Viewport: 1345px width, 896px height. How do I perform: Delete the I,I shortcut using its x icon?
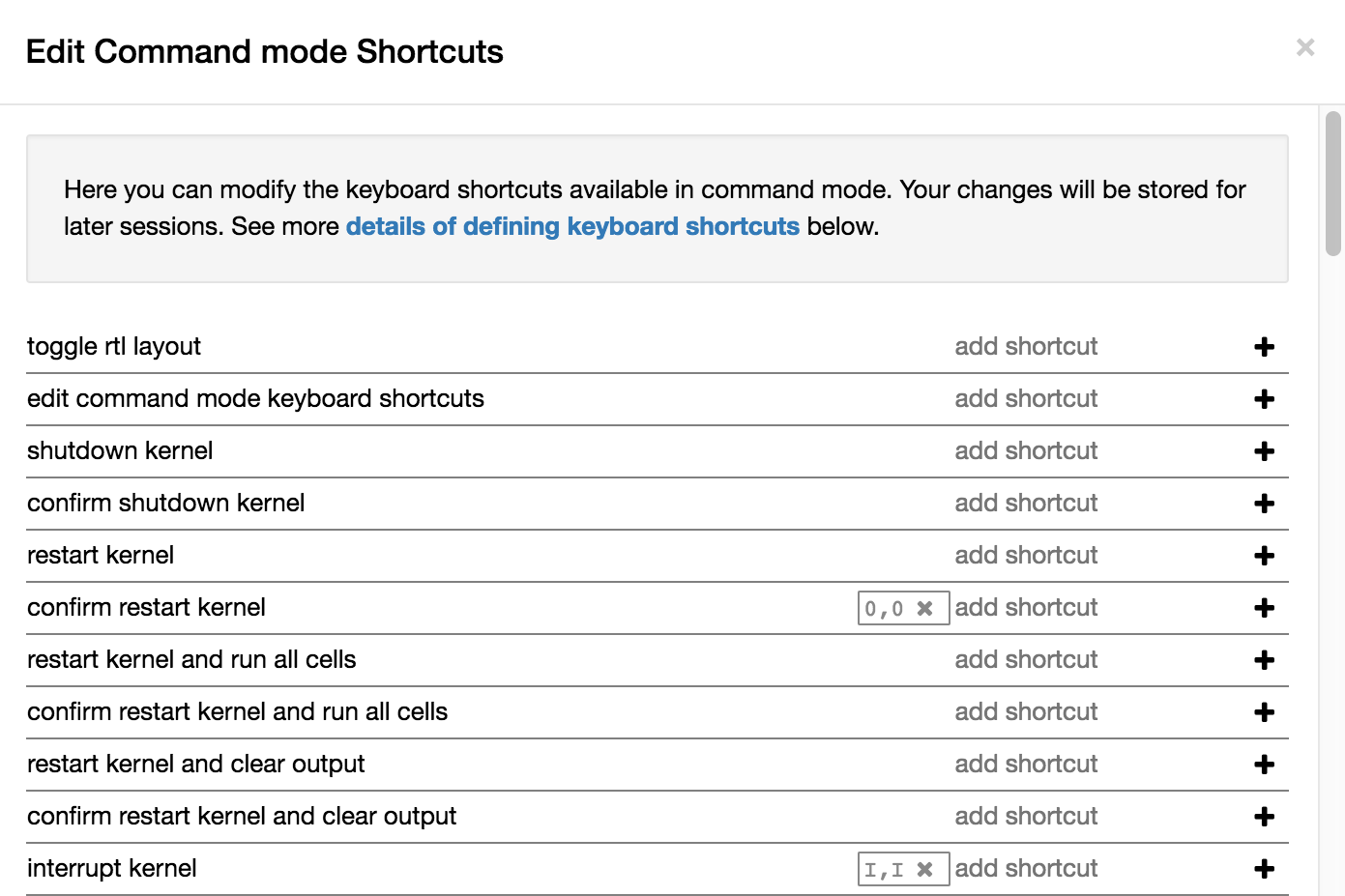(925, 870)
